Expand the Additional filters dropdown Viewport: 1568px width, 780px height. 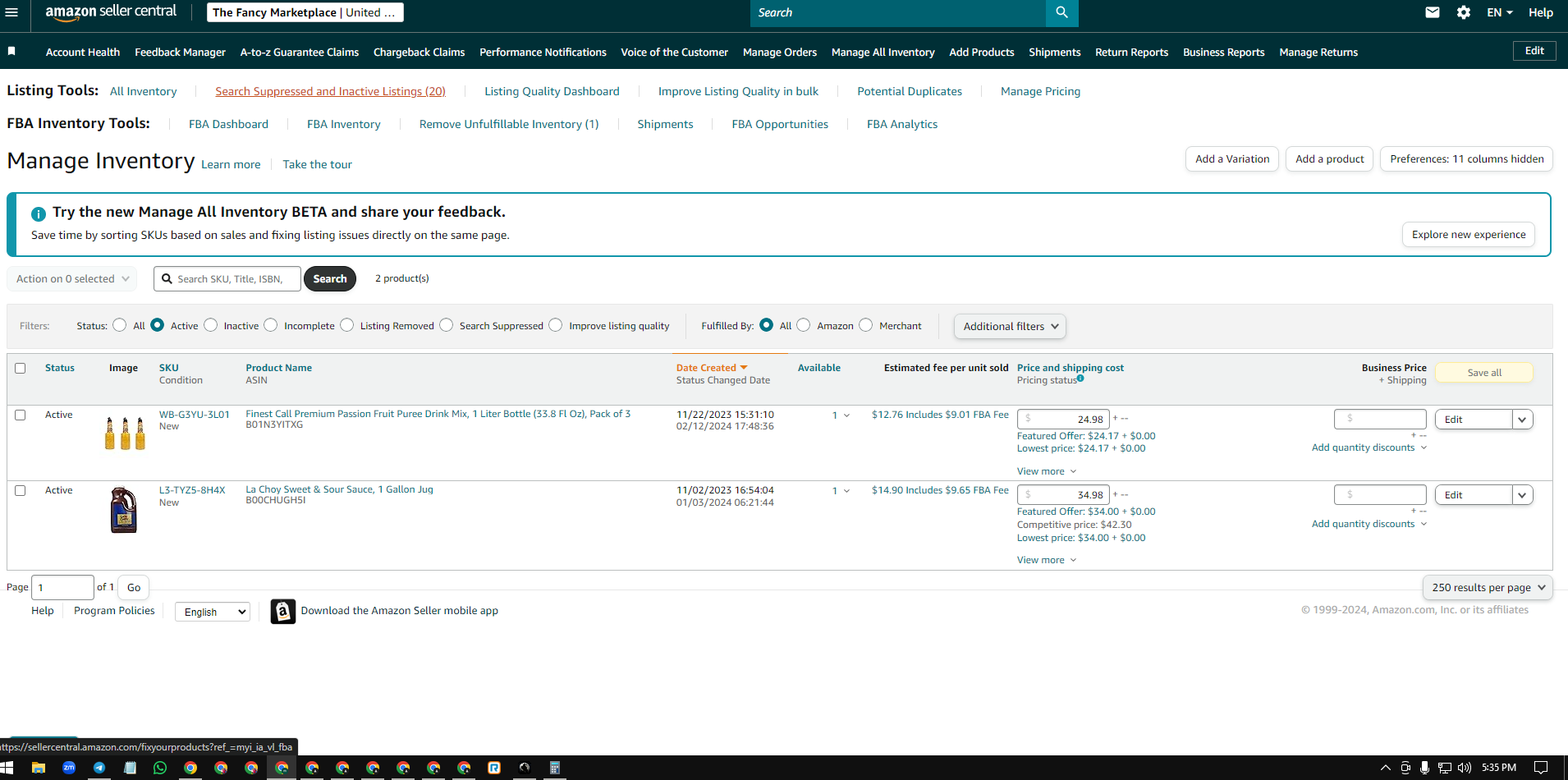tap(1010, 326)
